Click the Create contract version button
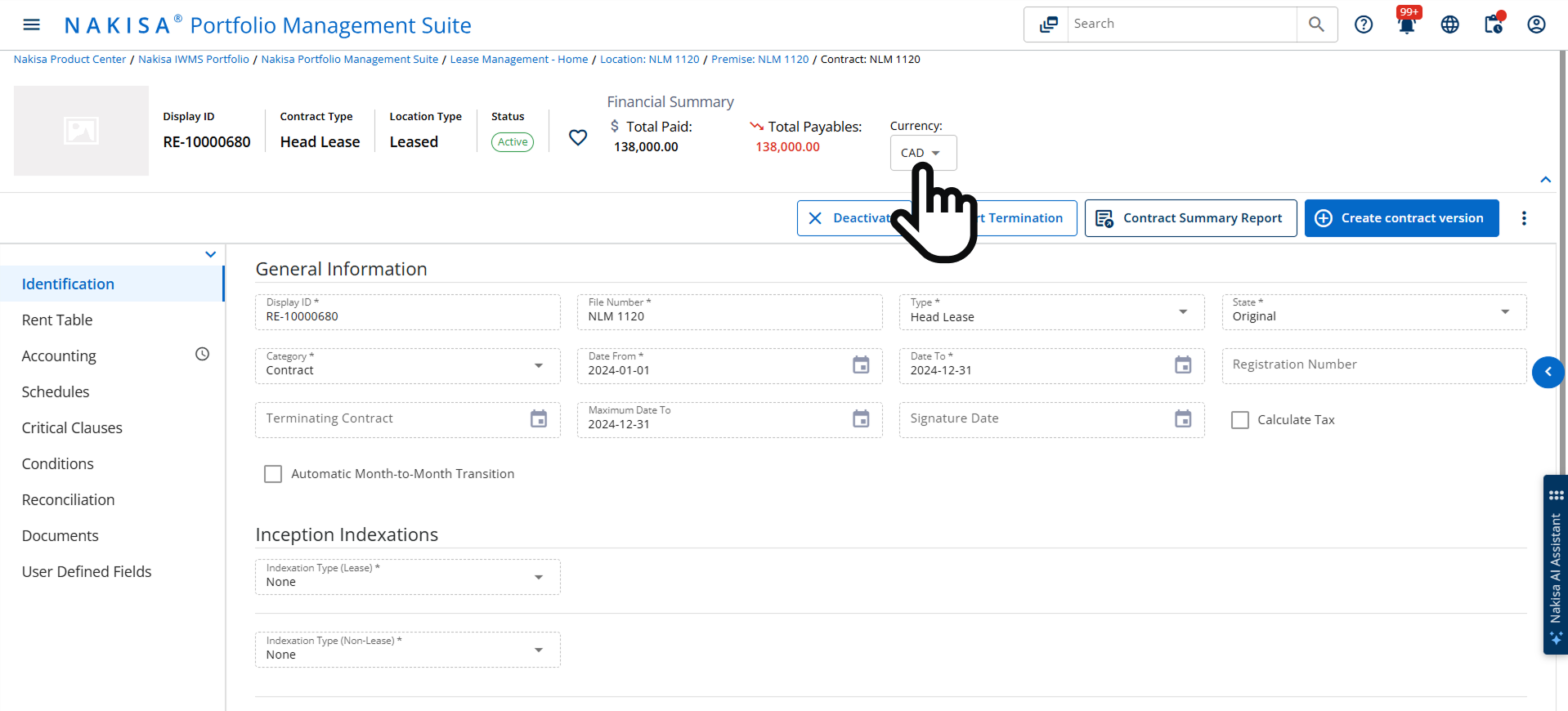The width and height of the screenshot is (1568, 711). [x=1401, y=218]
